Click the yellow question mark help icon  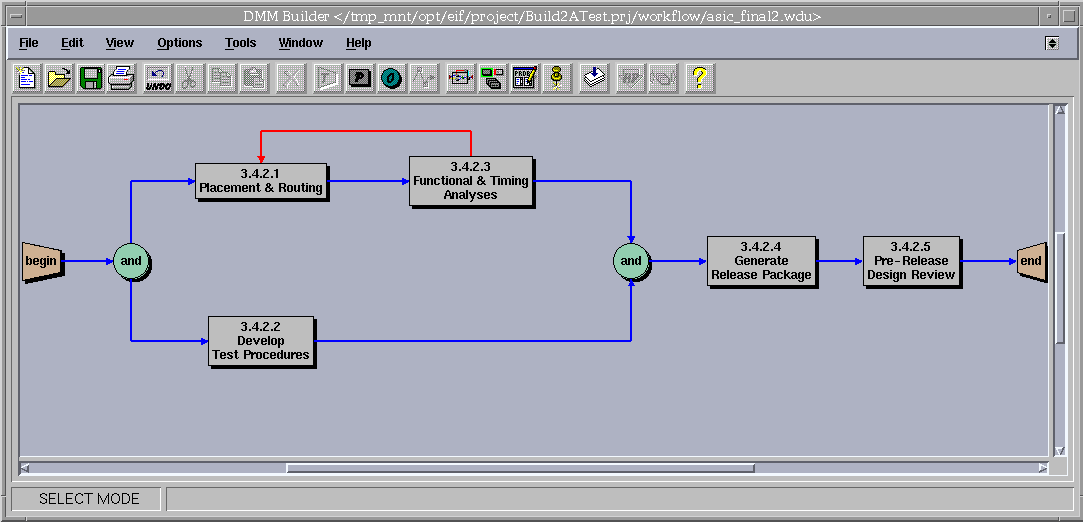point(699,78)
